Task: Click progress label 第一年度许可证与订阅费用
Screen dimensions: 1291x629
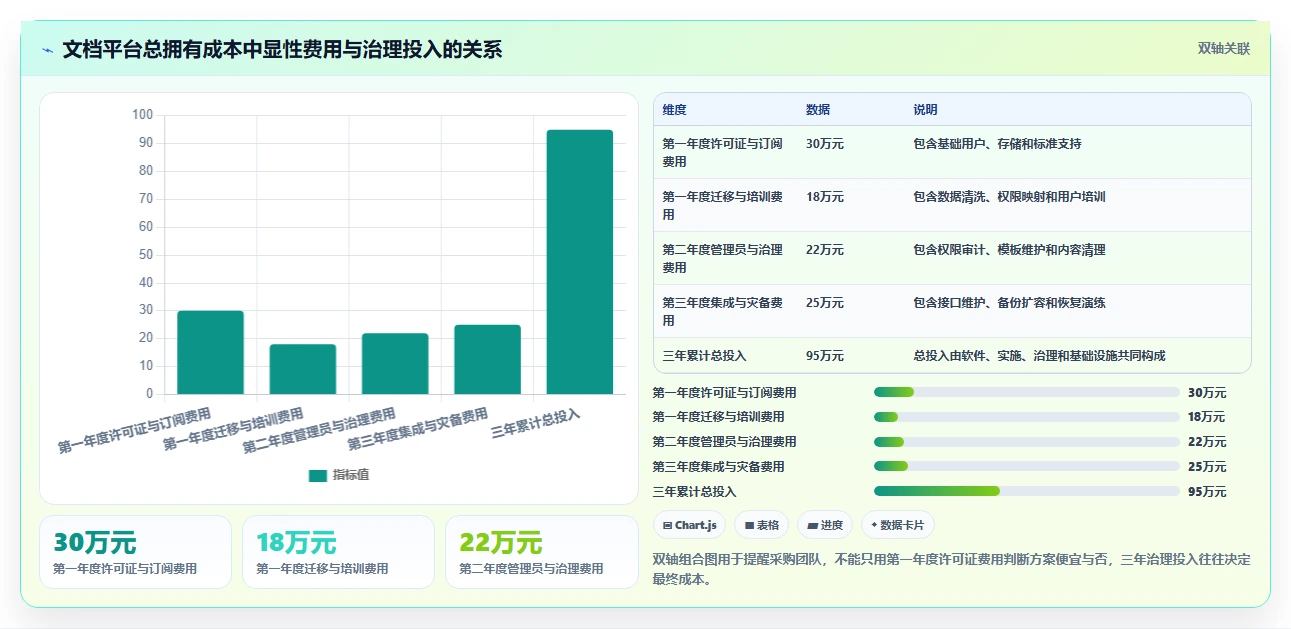Action: [725, 393]
